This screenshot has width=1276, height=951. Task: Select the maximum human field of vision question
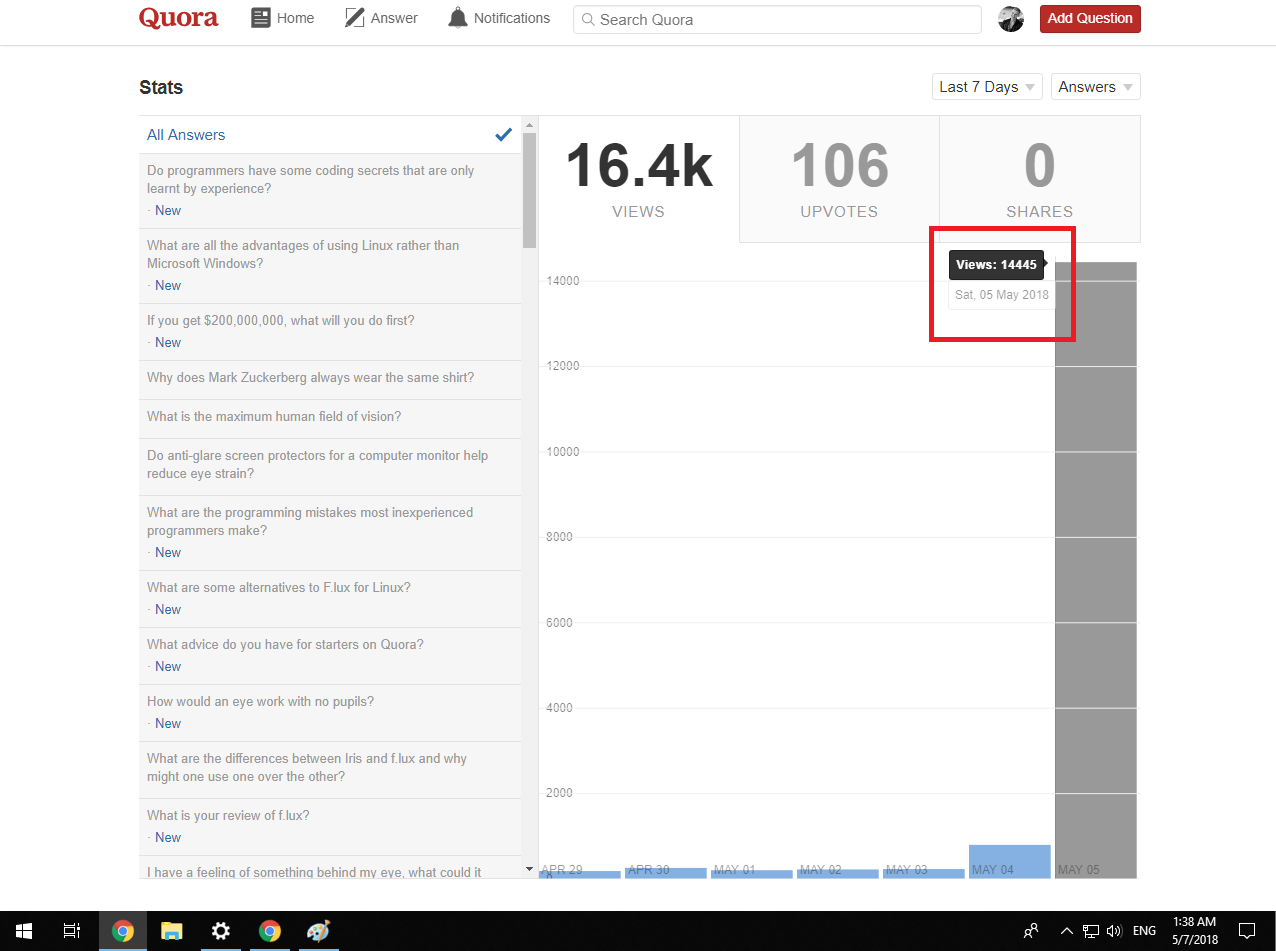274,417
